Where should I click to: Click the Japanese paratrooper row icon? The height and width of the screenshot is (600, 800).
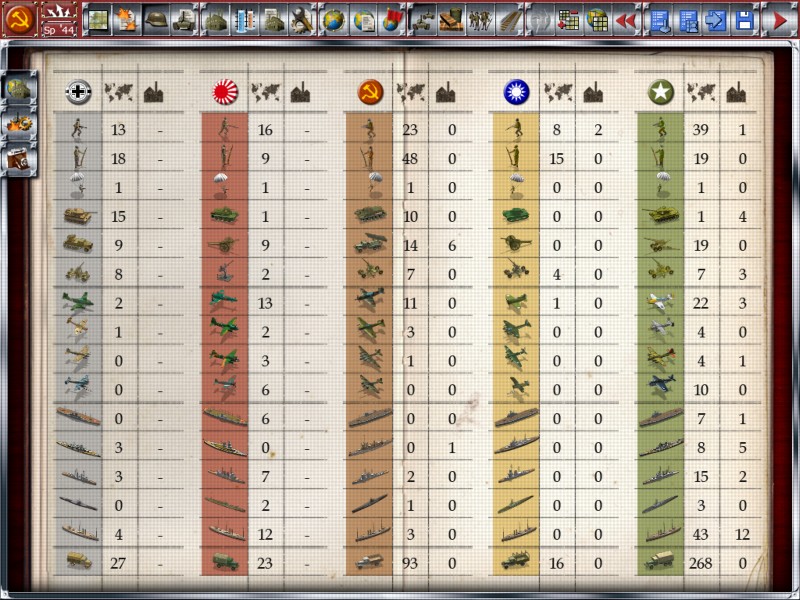click(x=221, y=186)
